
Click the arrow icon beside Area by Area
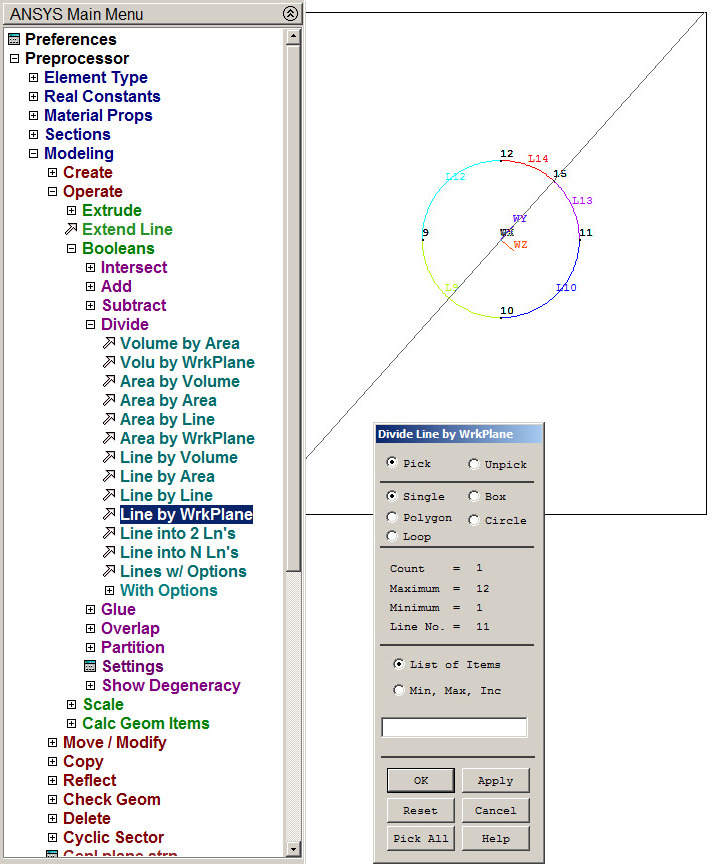tap(109, 400)
